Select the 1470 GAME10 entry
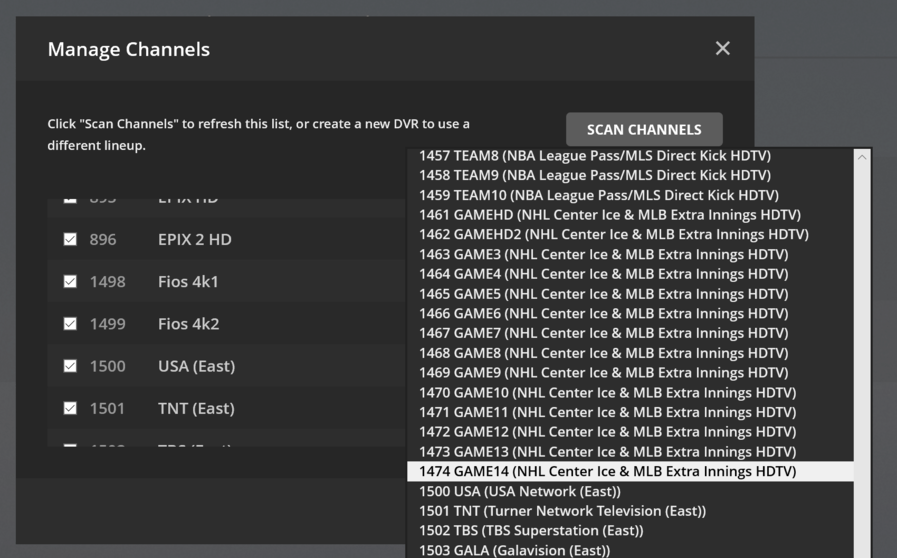This screenshot has height=558, width=897. pyautogui.click(x=630, y=393)
